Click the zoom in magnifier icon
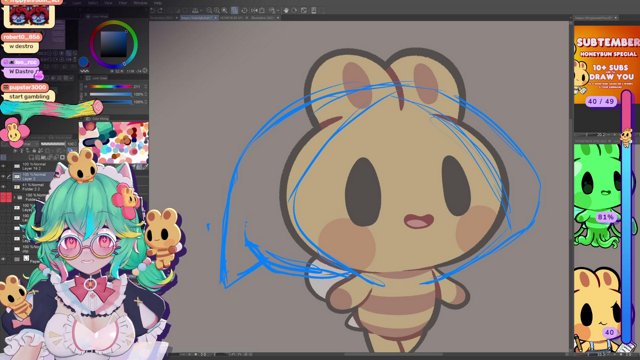 point(217,10)
